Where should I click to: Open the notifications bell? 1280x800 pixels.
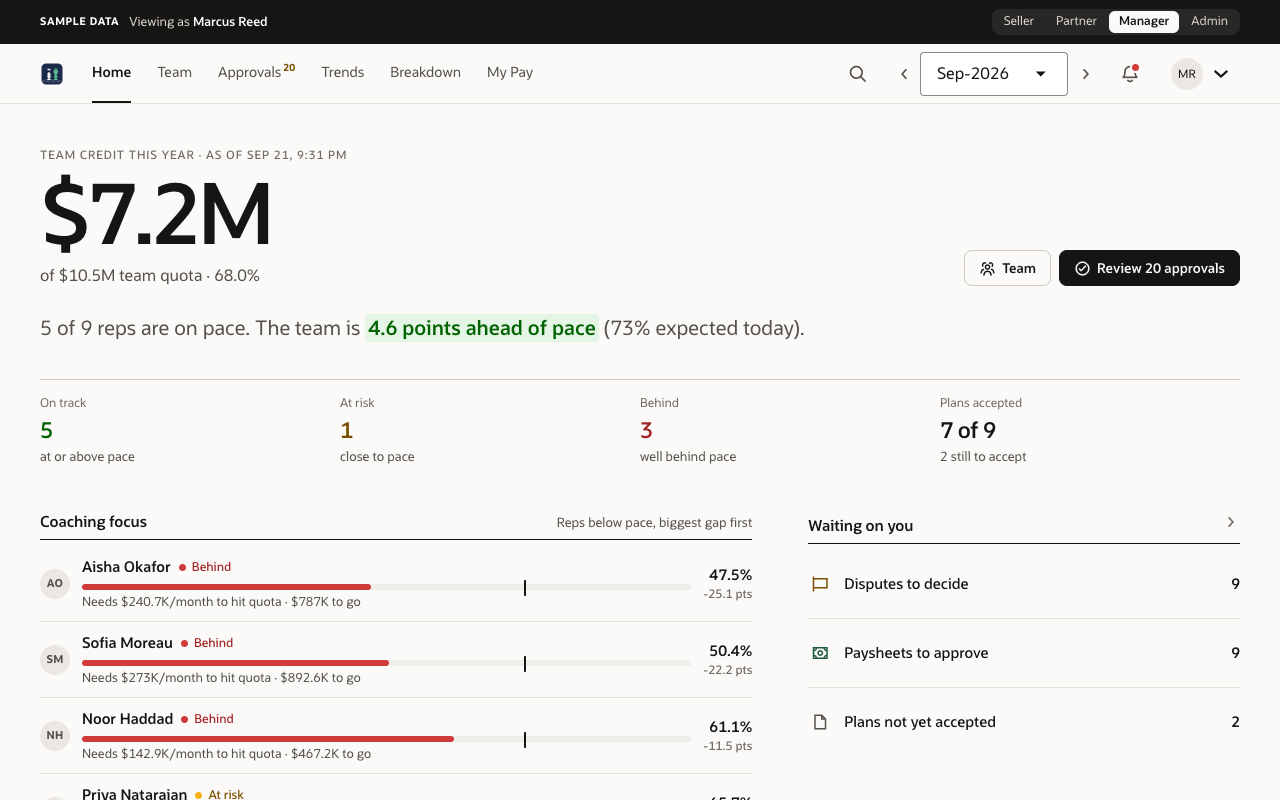click(1130, 73)
